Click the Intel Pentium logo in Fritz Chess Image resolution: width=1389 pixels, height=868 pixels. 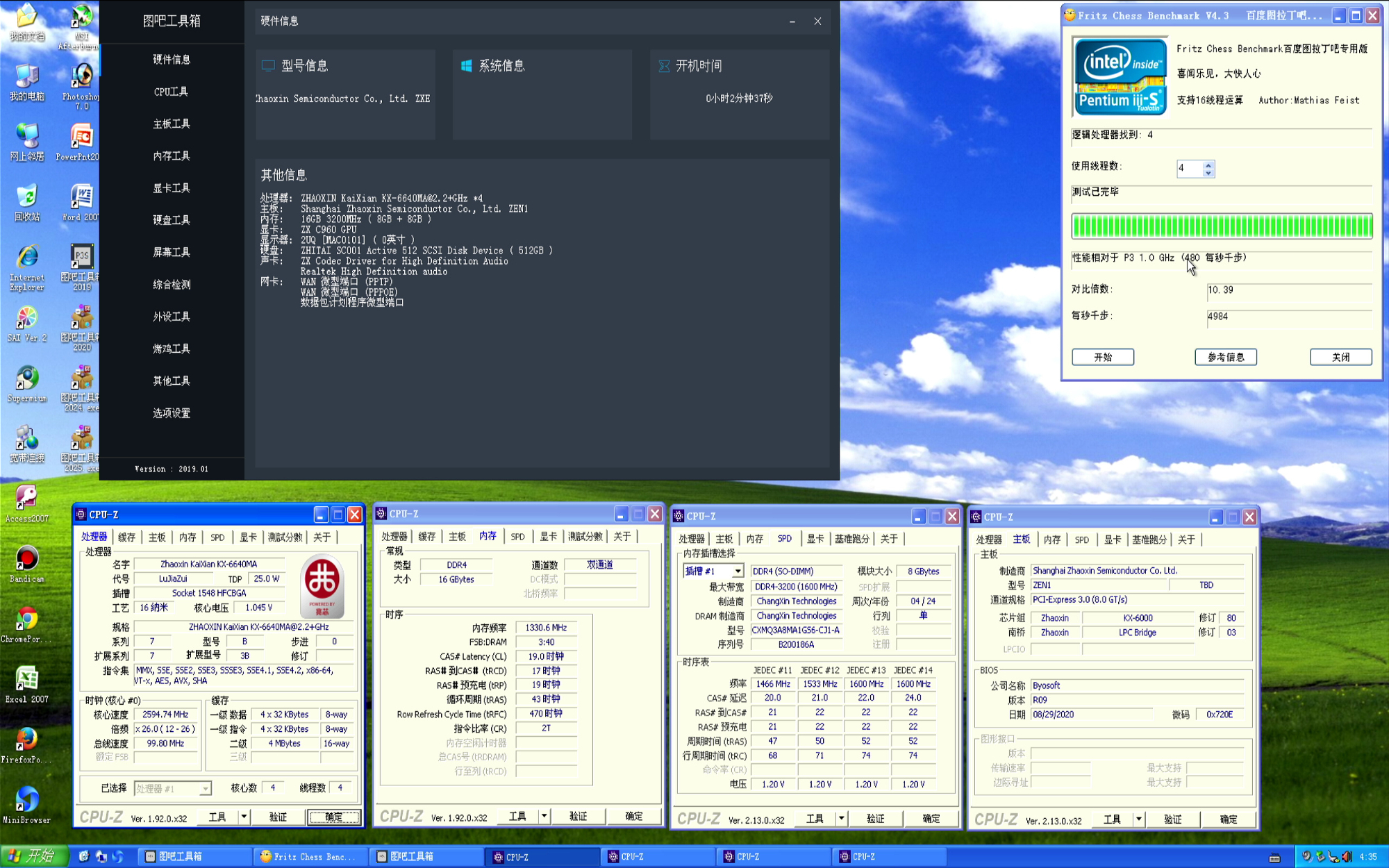(1120, 76)
